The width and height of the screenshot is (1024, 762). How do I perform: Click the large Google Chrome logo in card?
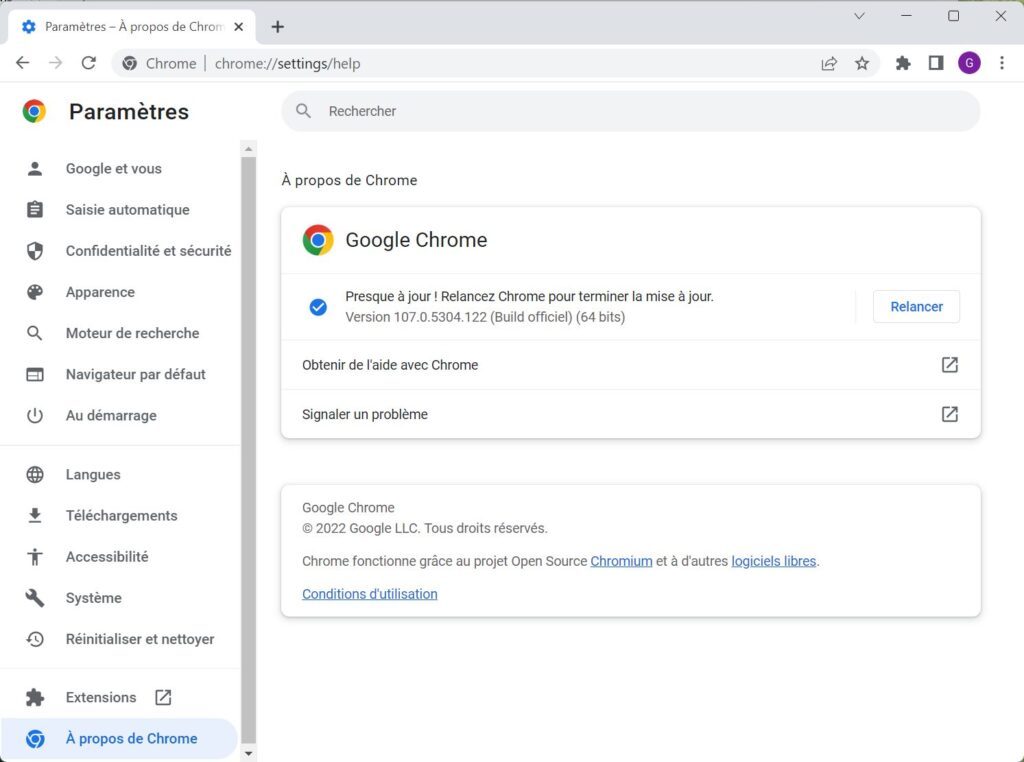[318, 240]
